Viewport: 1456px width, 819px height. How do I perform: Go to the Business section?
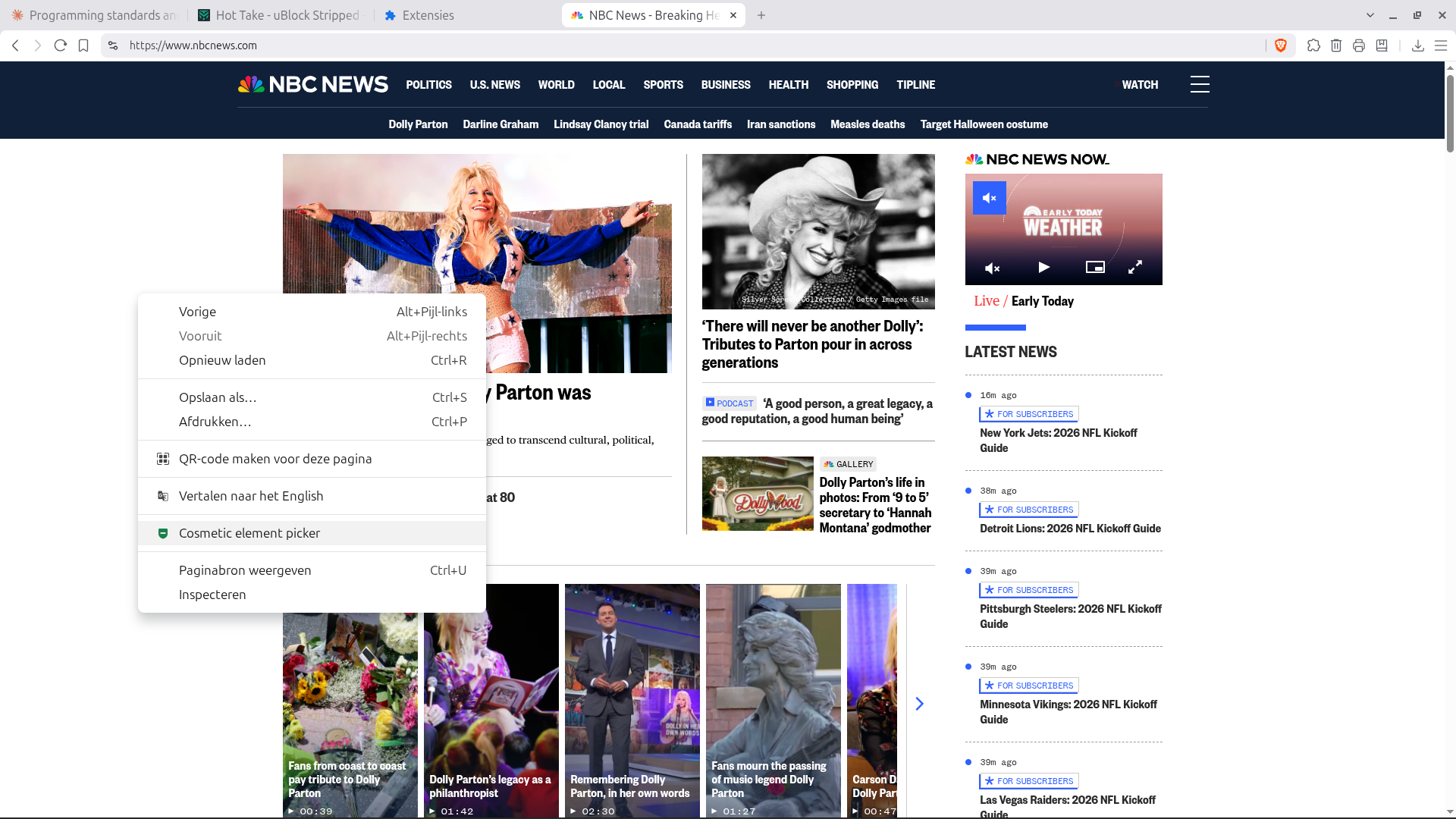pos(726,85)
